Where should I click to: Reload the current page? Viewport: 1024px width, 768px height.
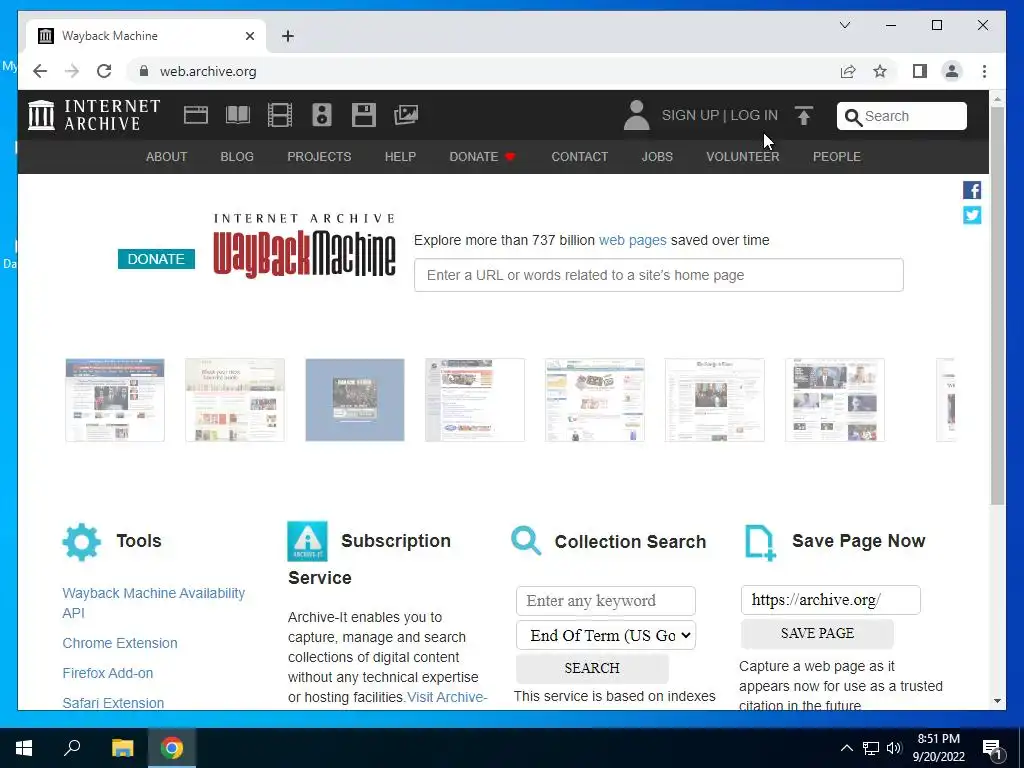coord(104,71)
